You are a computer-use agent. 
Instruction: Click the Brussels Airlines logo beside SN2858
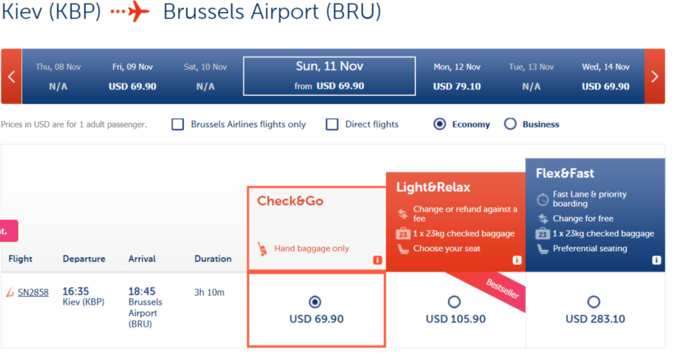click(10, 293)
